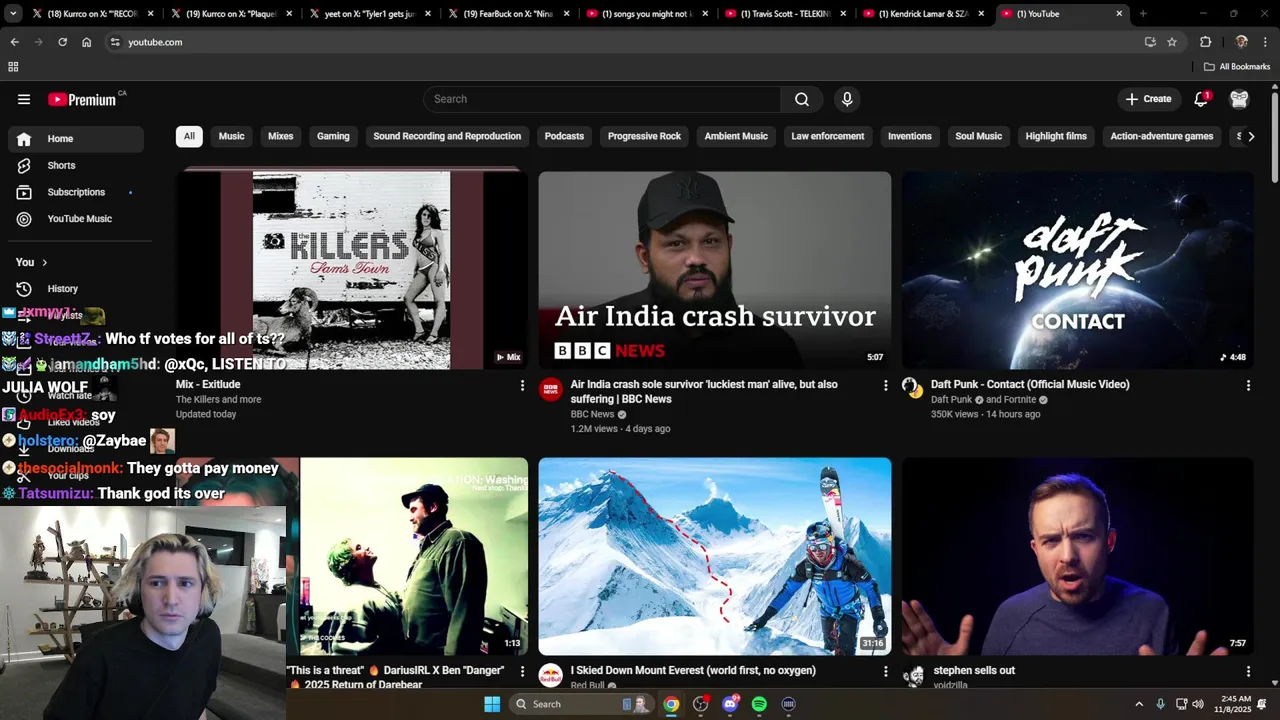Image resolution: width=1280 pixels, height=720 pixels.
Task: Select the Music filter chip
Action: tap(231, 136)
